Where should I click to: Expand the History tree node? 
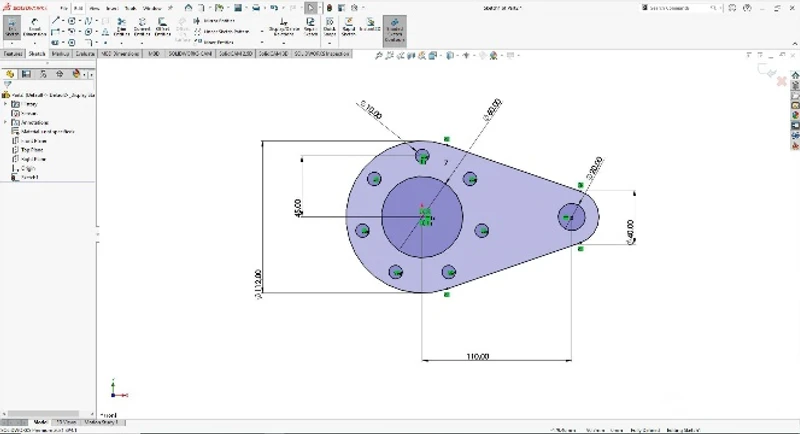pyautogui.click(x=6, y=104)
